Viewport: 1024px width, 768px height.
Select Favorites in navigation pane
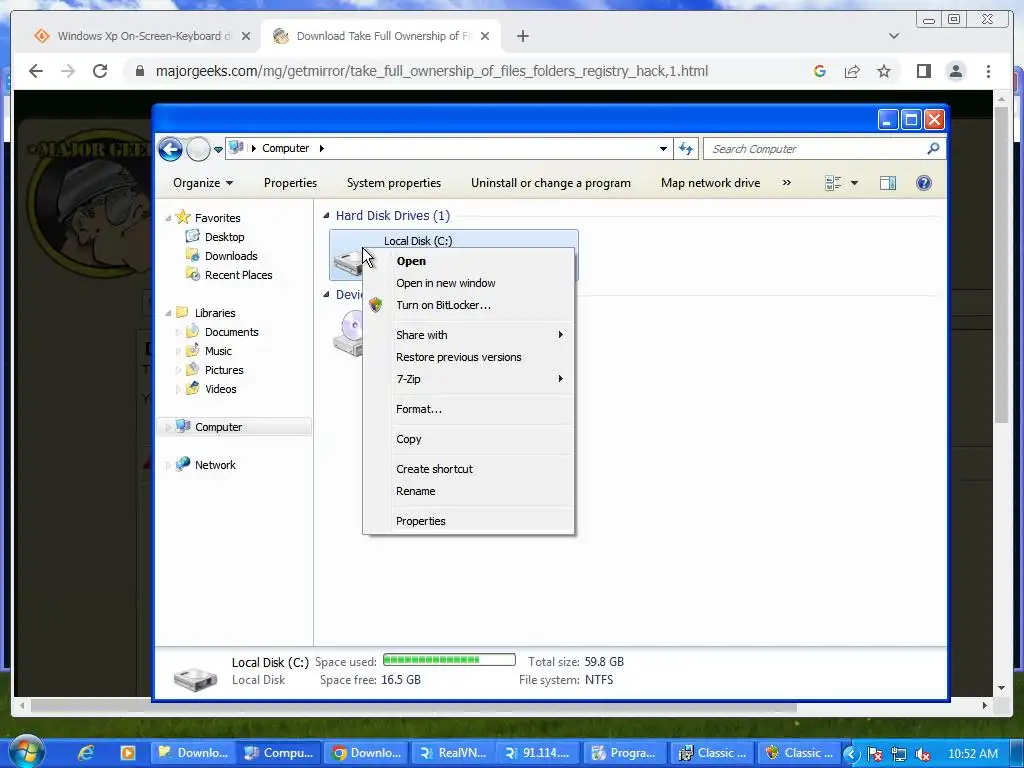click(217, 218)
